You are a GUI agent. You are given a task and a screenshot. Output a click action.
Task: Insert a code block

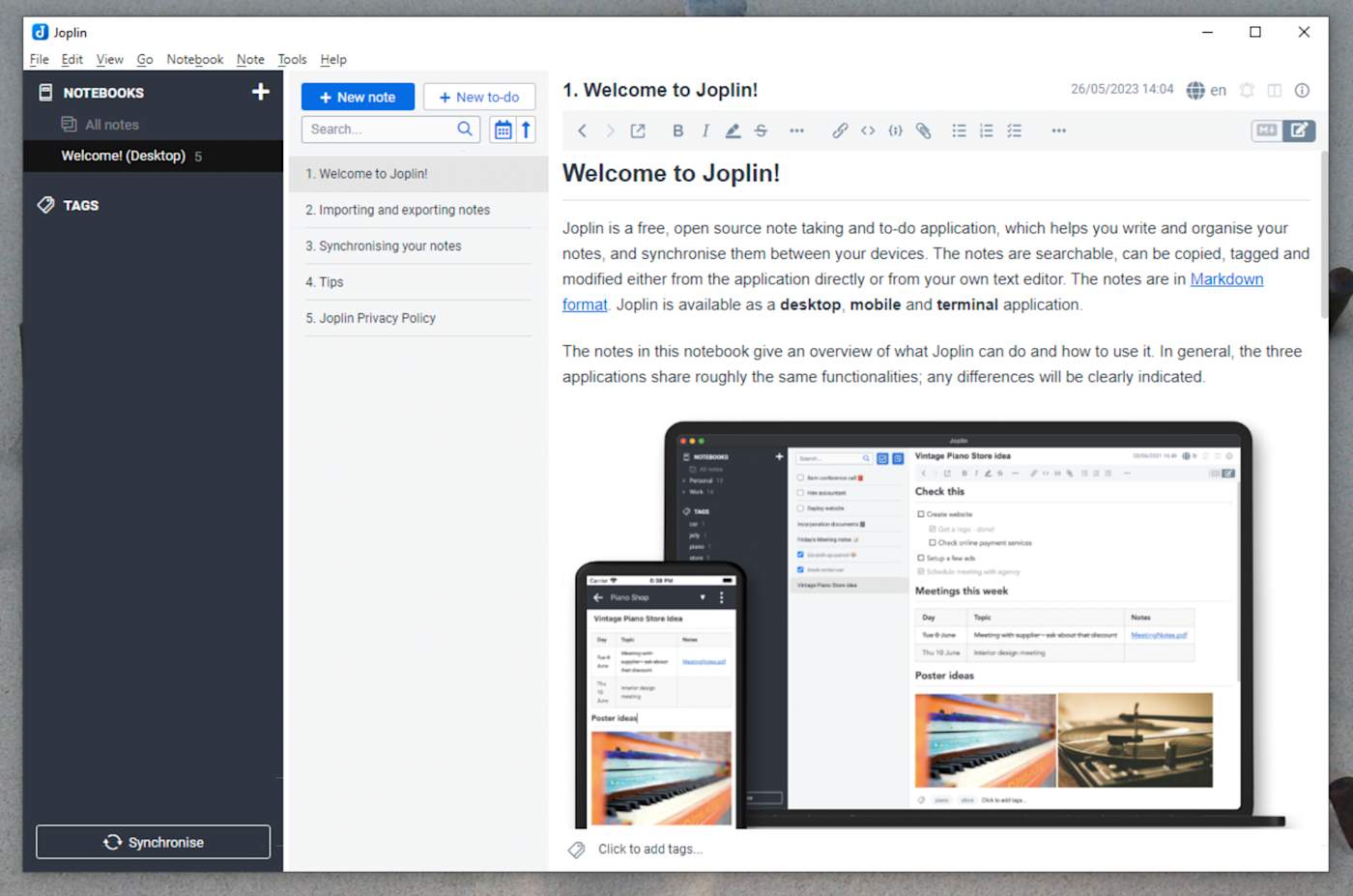[896, 130]
